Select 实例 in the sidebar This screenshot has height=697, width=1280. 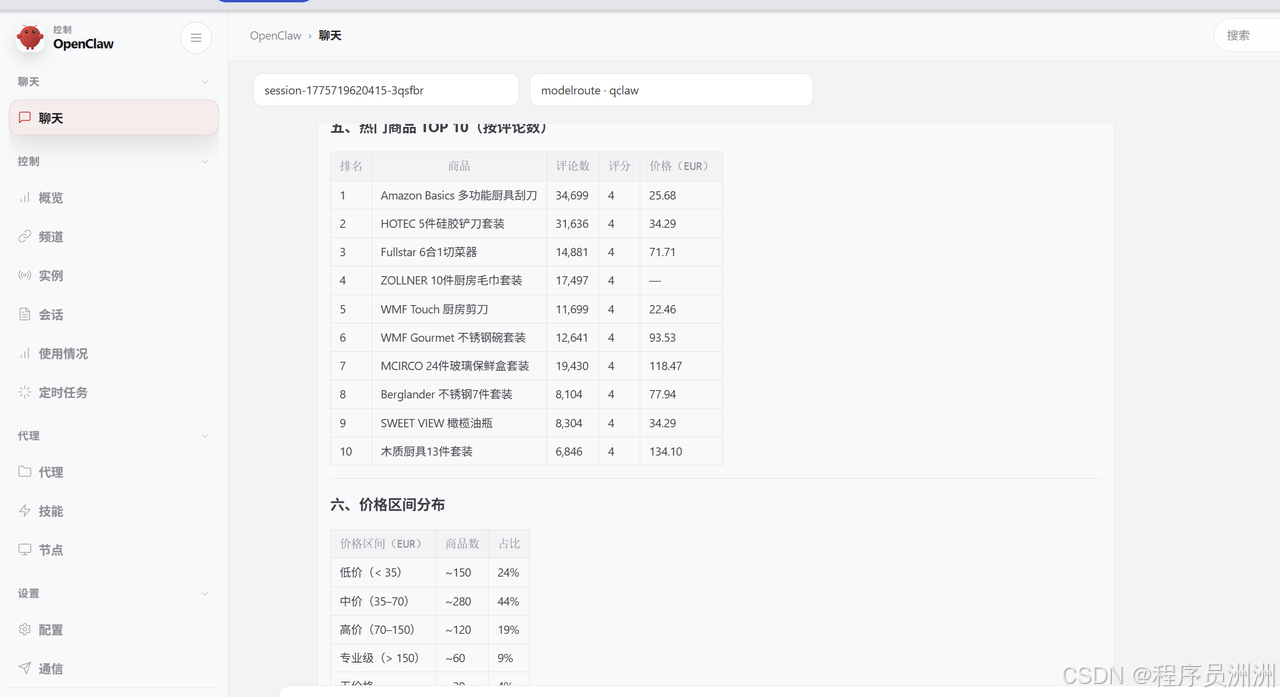pos(114,276)
